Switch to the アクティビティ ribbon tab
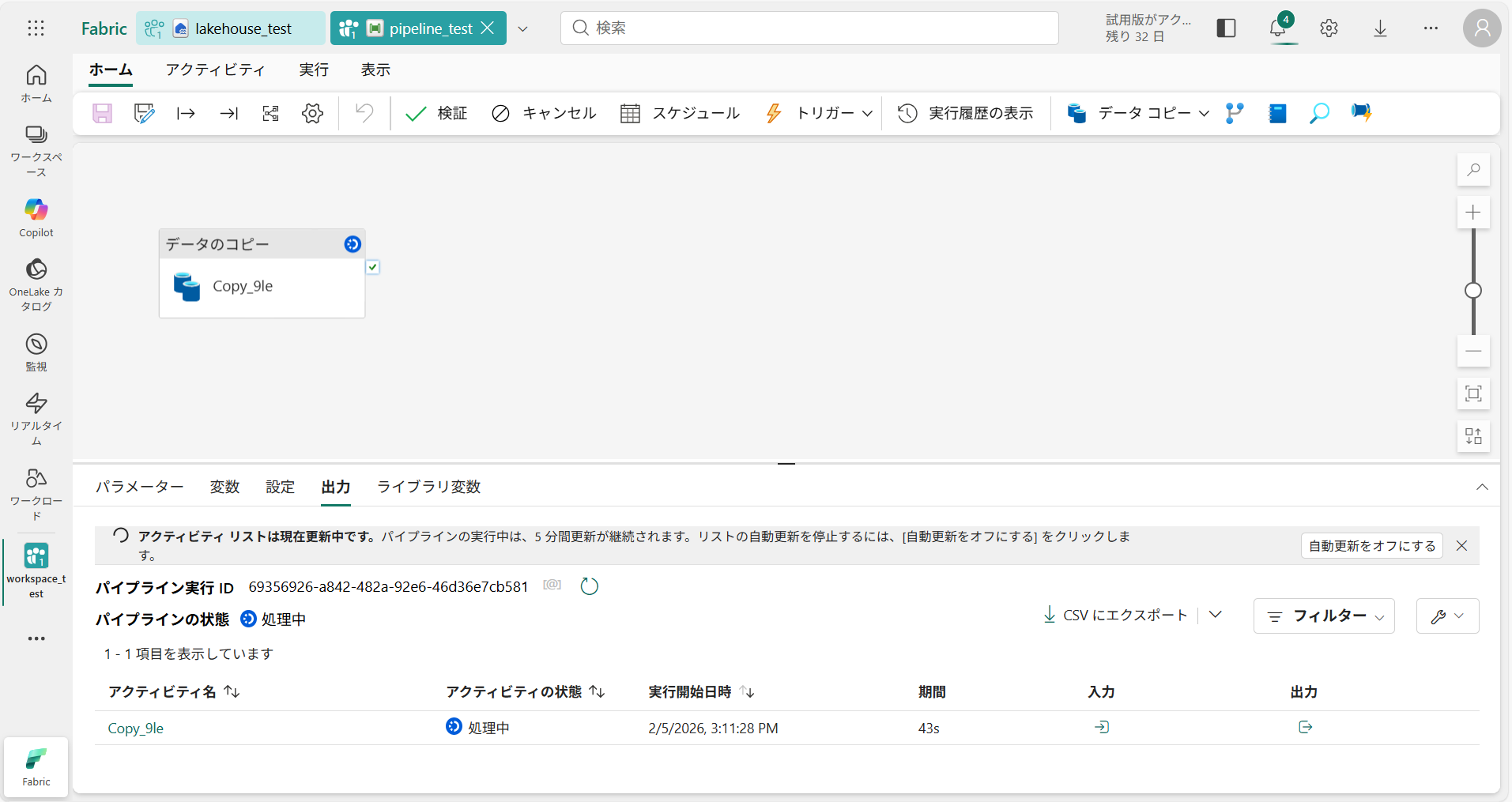The width and height of the screenshot is (1512, 802). click(x=215, y=70)
